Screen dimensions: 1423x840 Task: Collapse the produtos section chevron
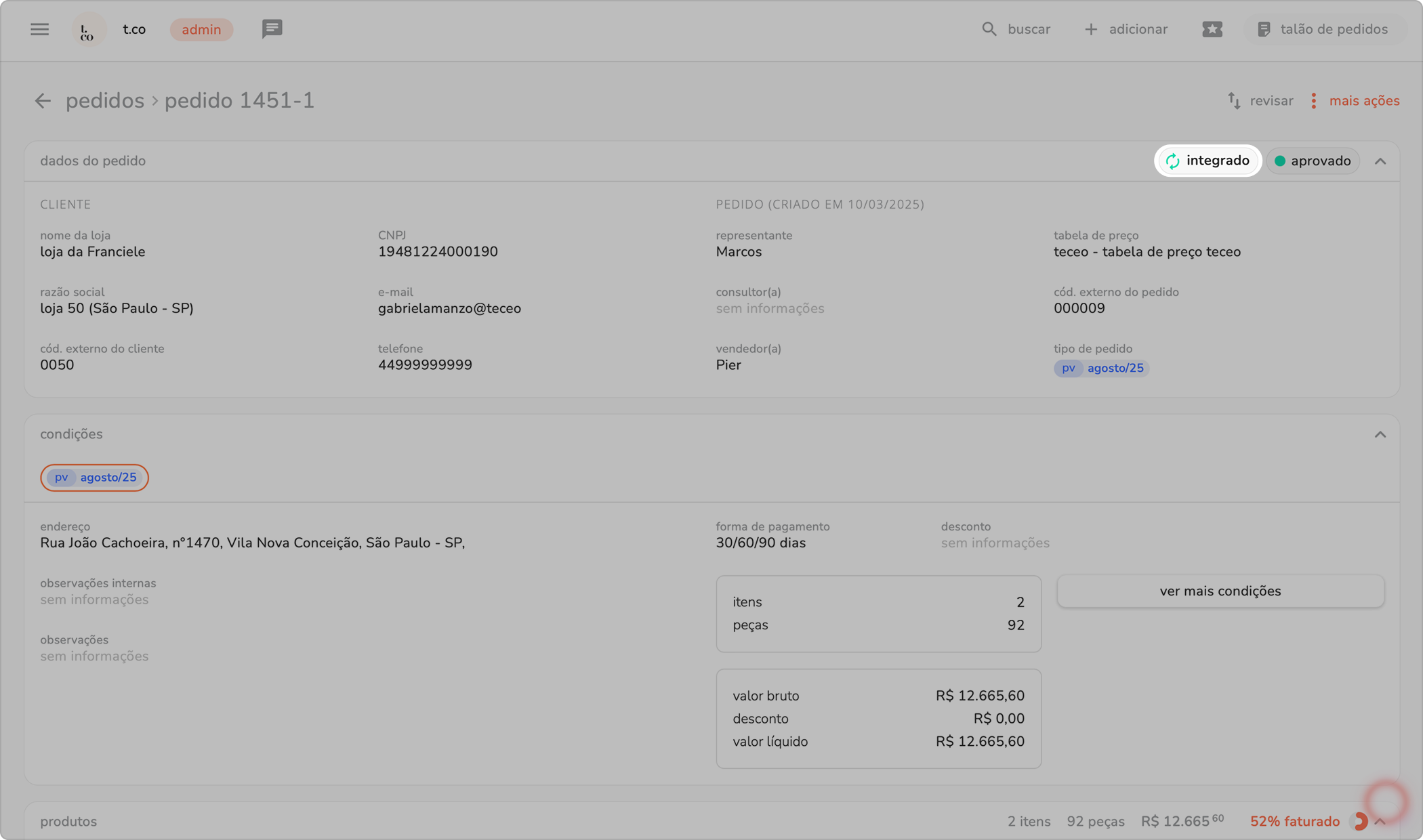[1380, 822]
